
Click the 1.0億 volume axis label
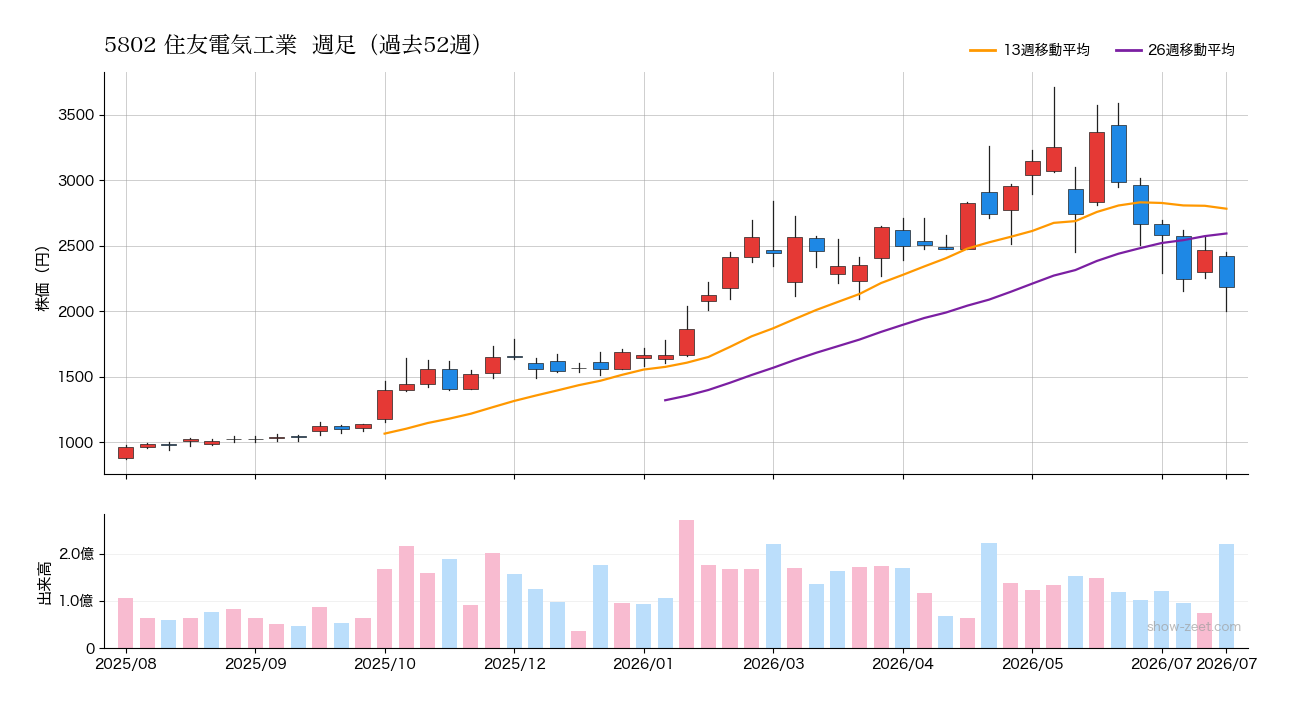point(76,601)
